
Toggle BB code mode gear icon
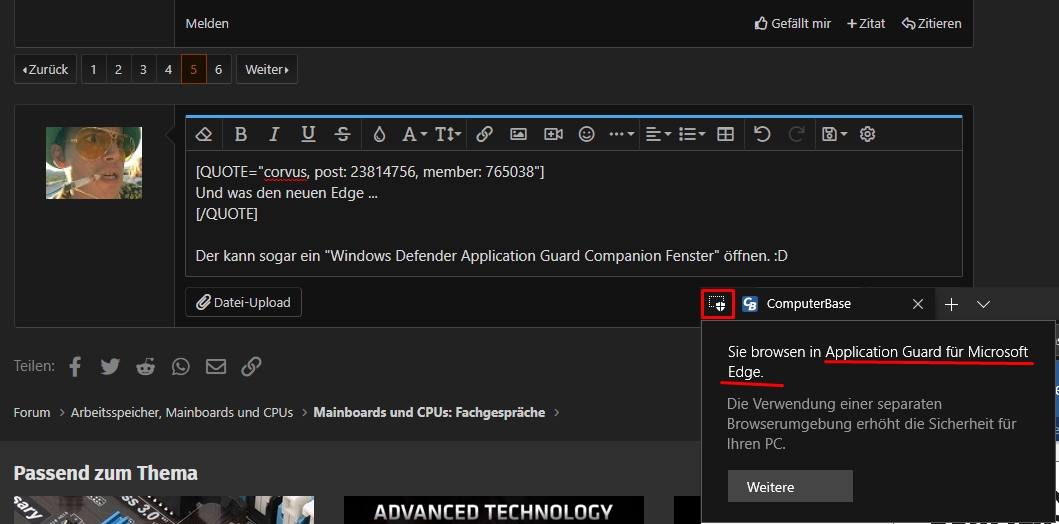[867, 134]
